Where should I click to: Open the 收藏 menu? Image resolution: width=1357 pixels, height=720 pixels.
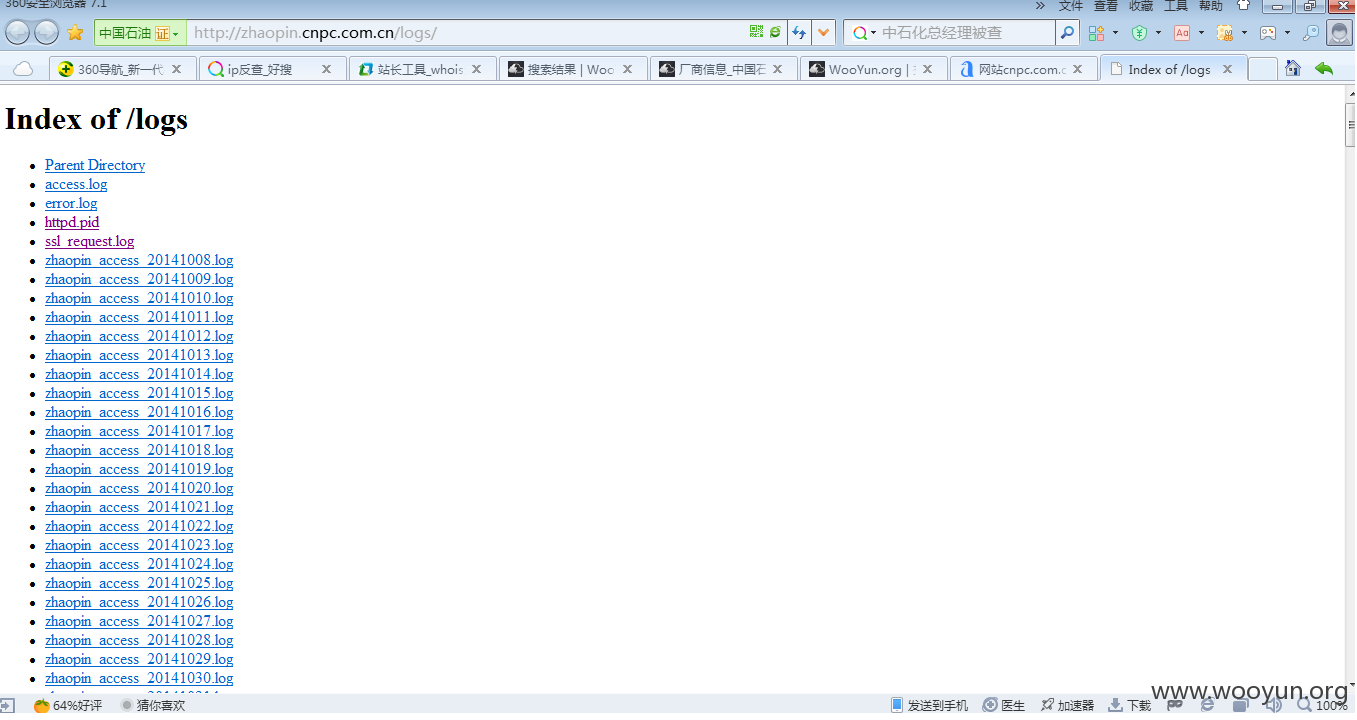pos(1140,5)
